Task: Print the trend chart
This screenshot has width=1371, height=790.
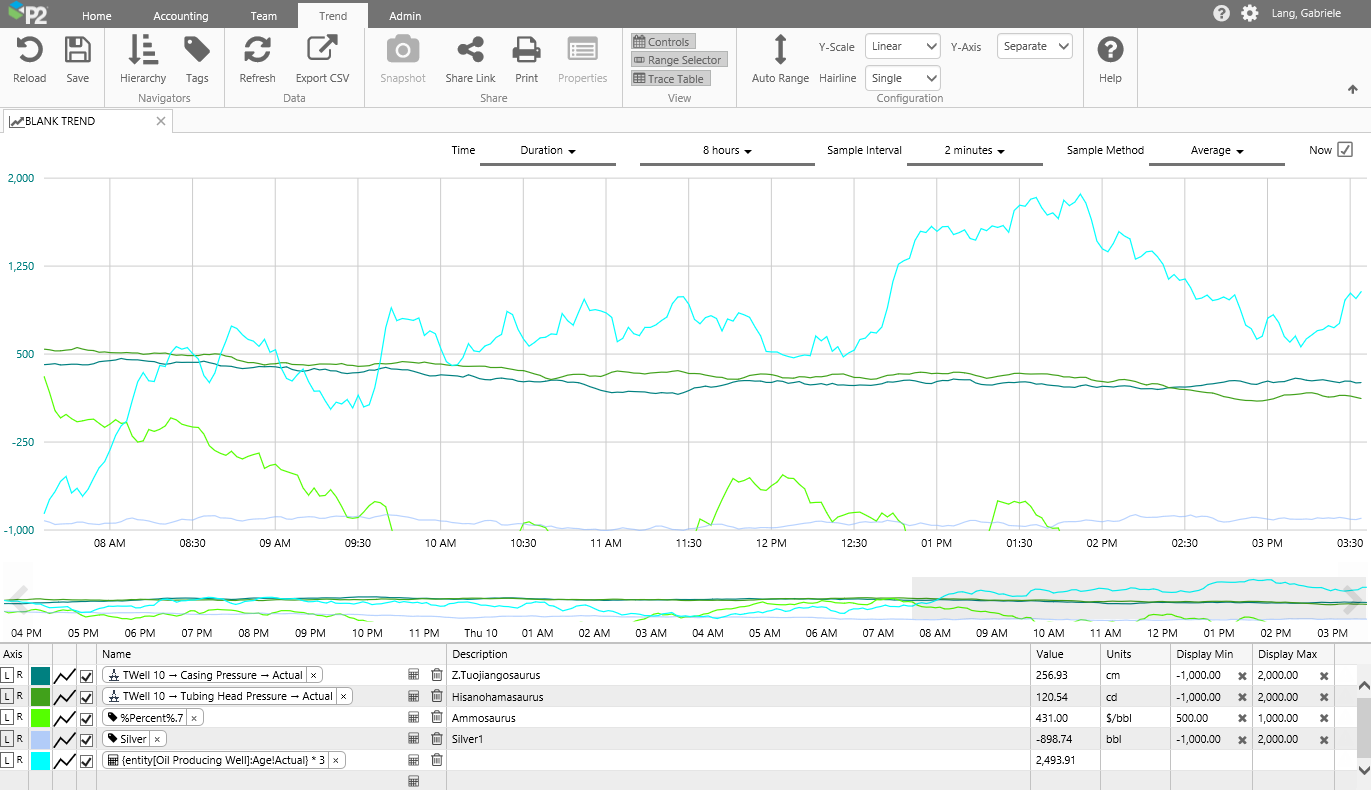Action: point(526,50)
